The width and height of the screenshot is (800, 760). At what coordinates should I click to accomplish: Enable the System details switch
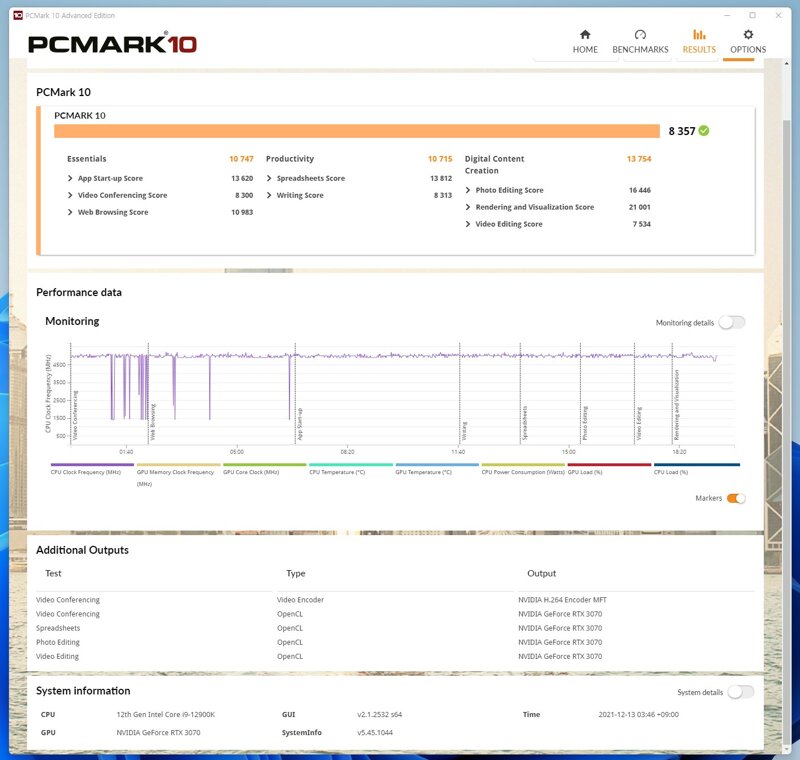point(740,692)
